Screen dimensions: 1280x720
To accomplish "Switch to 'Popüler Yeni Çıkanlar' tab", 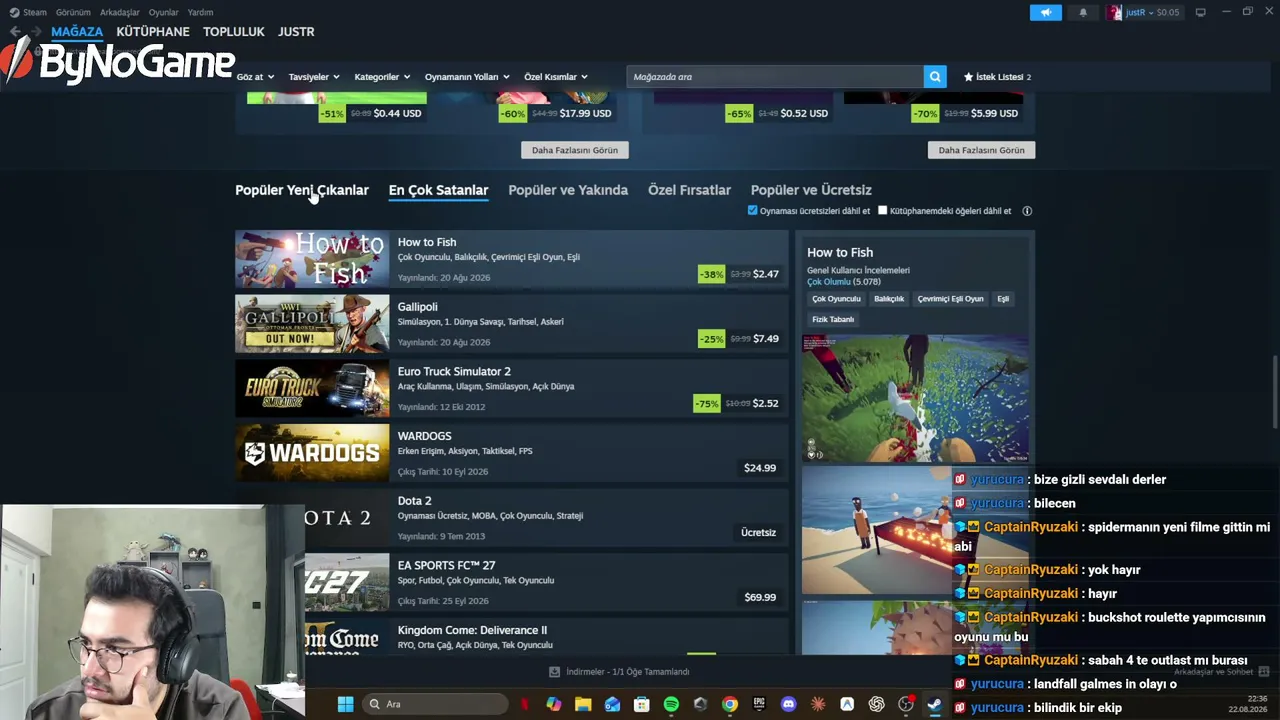I will [x=302, y=190].
